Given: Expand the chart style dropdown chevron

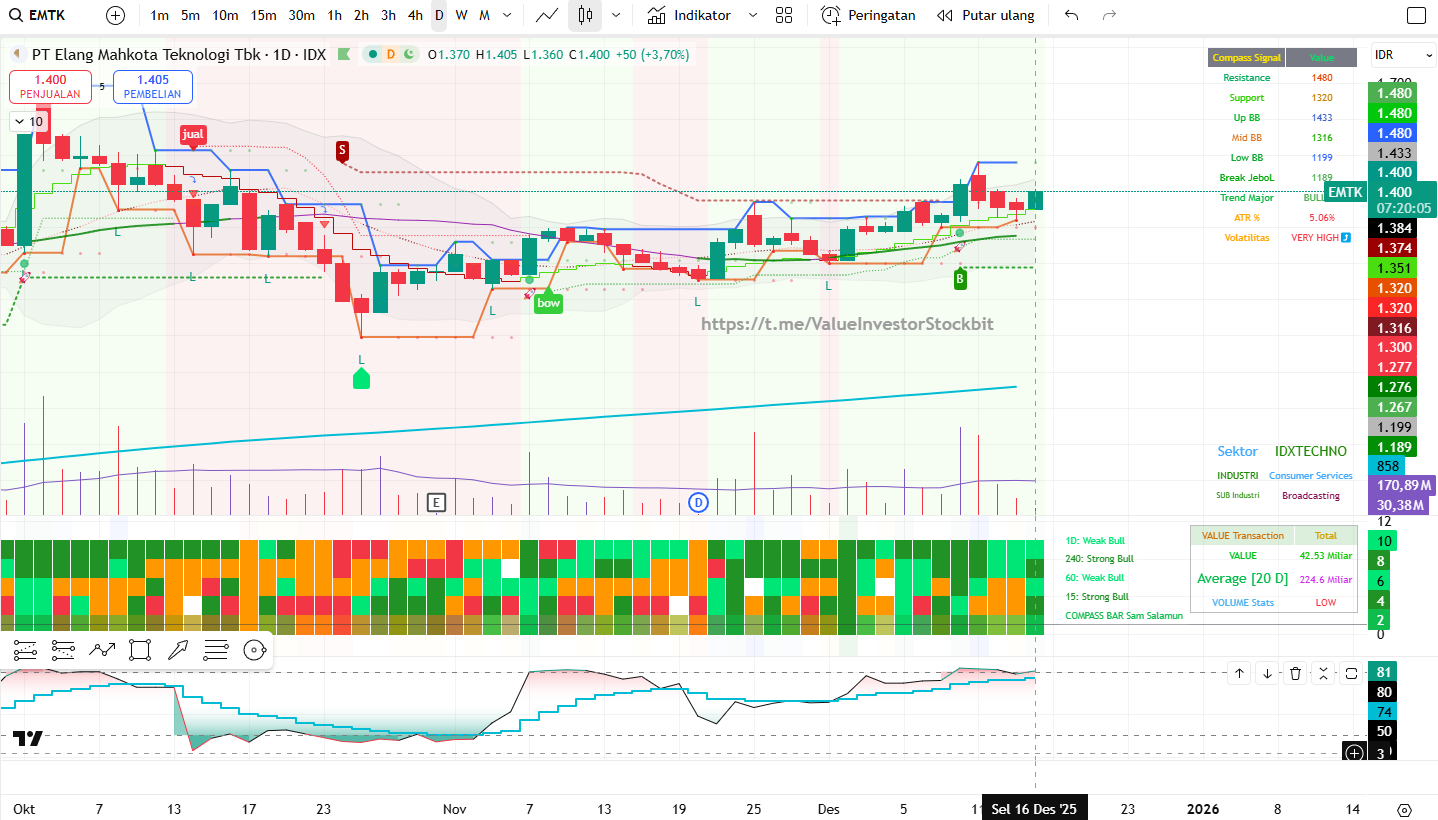Looking at the screenshot, I should (x=615, y=15).
